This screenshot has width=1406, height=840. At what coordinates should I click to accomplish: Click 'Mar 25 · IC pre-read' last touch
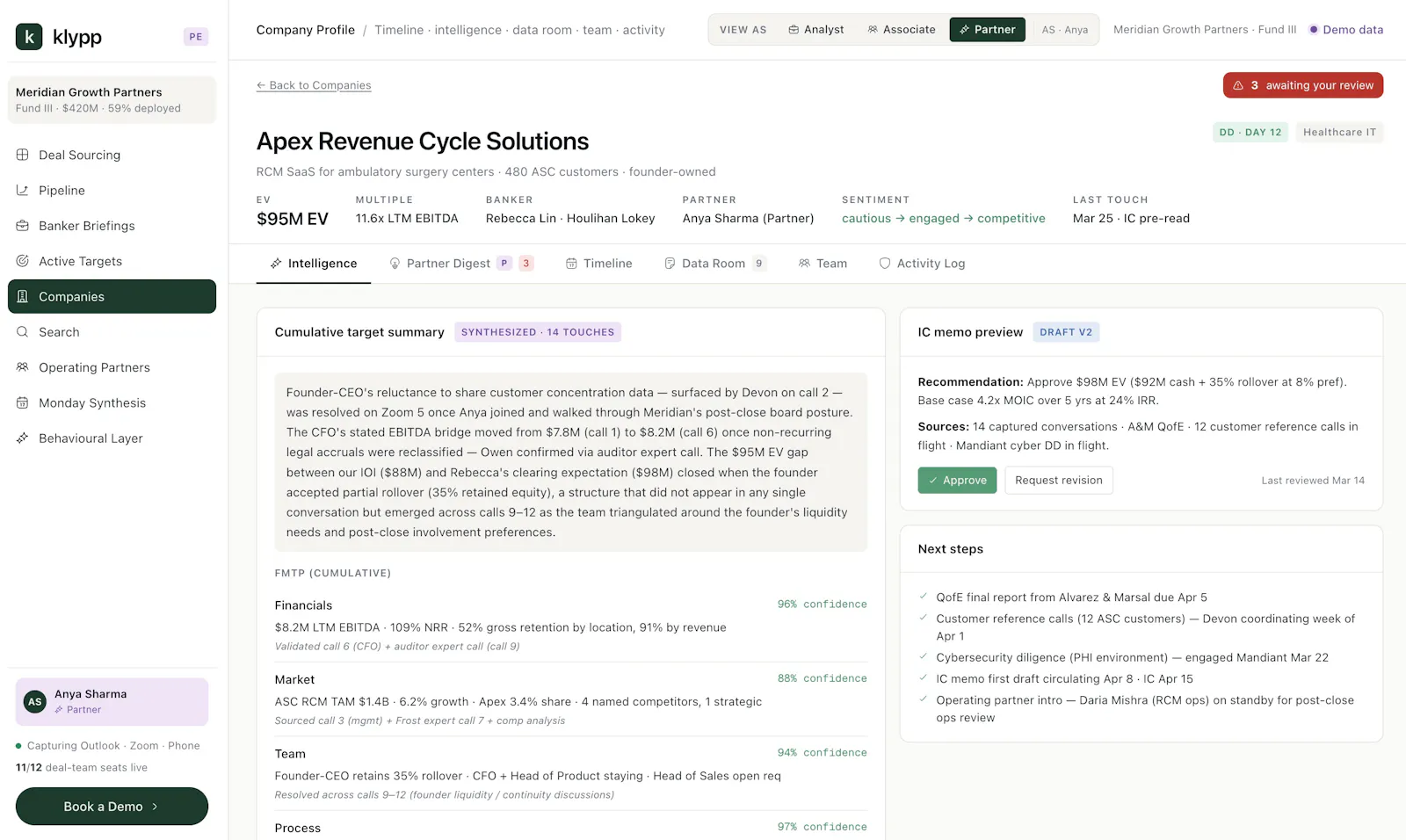click(x=1131, y=219)
